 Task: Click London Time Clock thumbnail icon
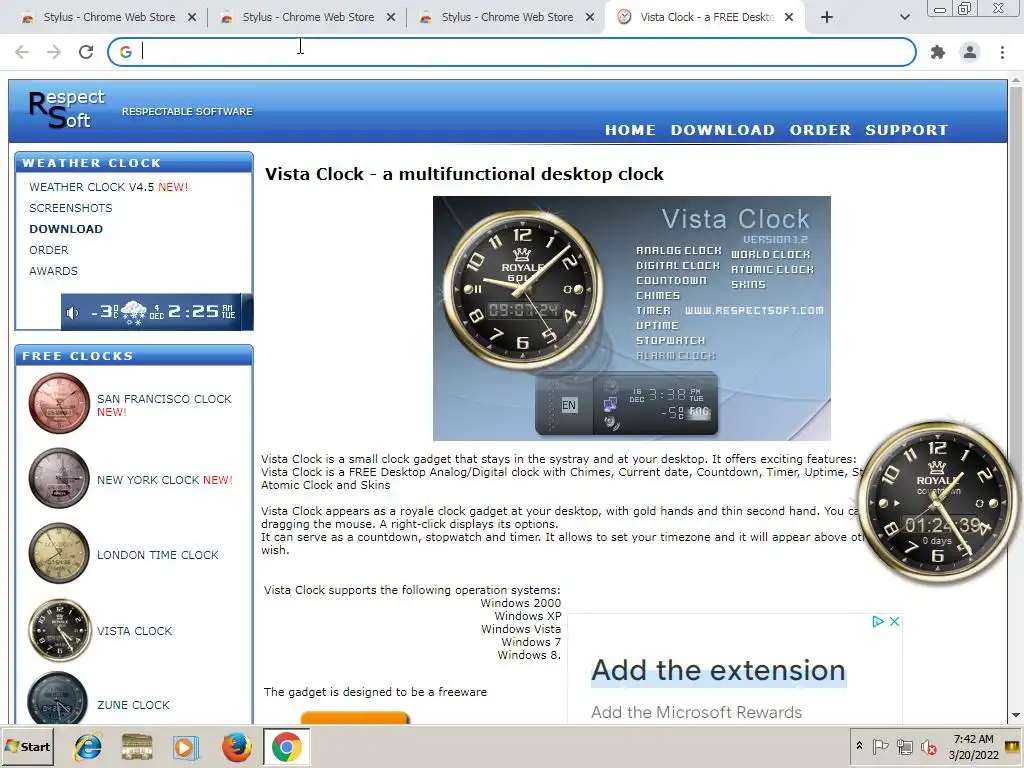pyautogui.click(x=59, y=554)
